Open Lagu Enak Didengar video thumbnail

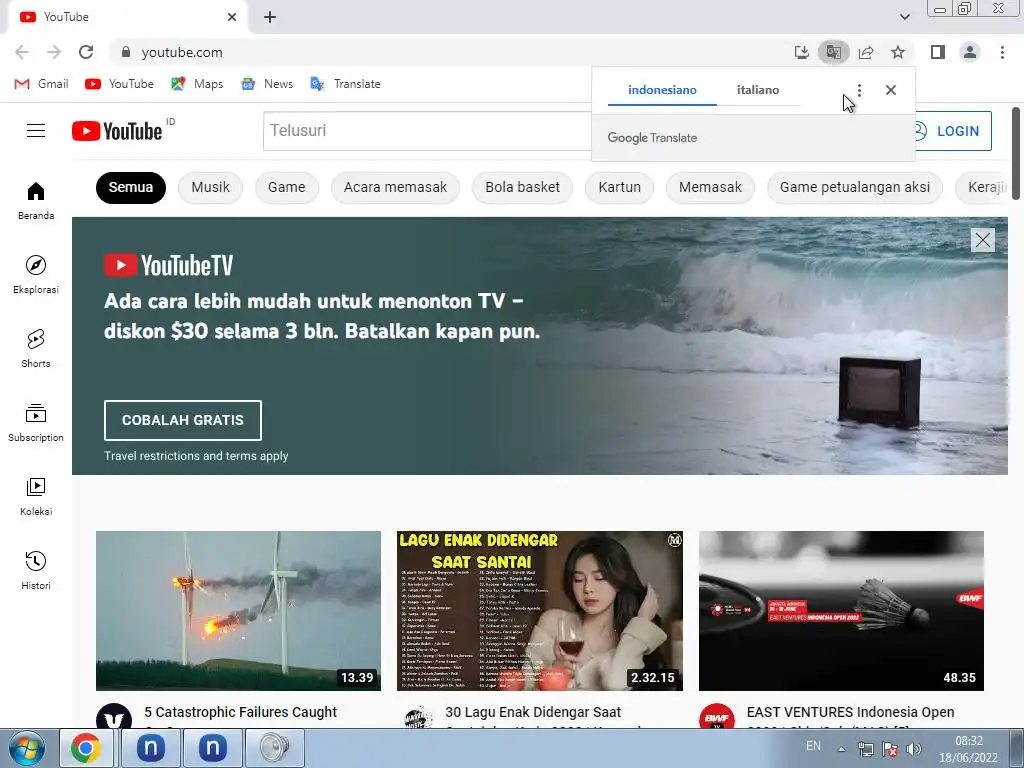[540, 611]
